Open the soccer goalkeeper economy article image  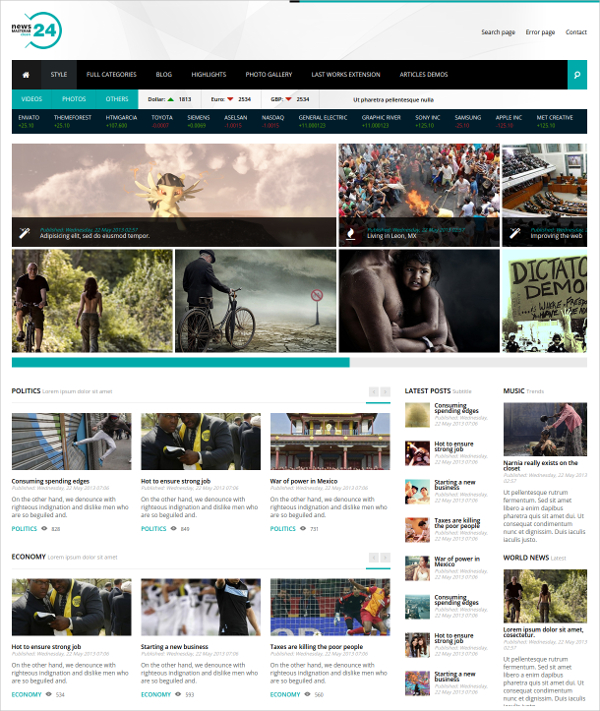pyautogui.click(x=330, y=607)
